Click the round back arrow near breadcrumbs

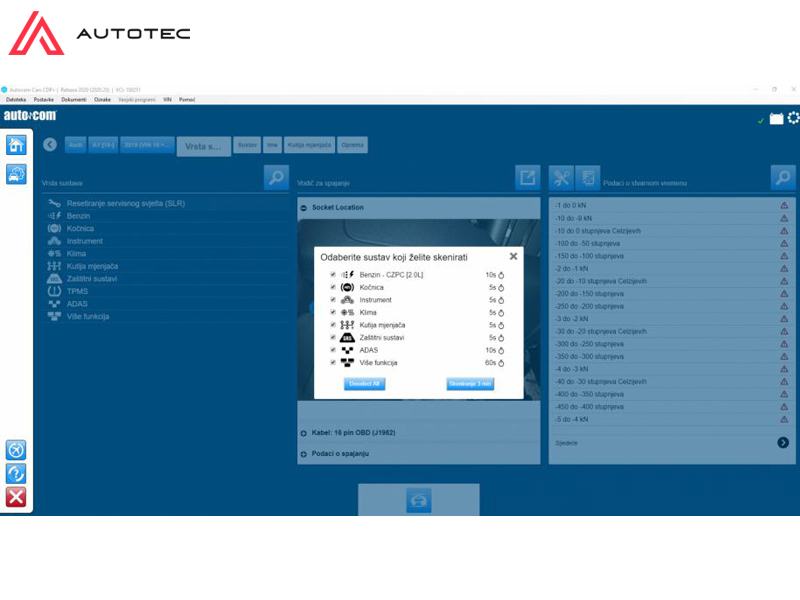click(49, 145)
